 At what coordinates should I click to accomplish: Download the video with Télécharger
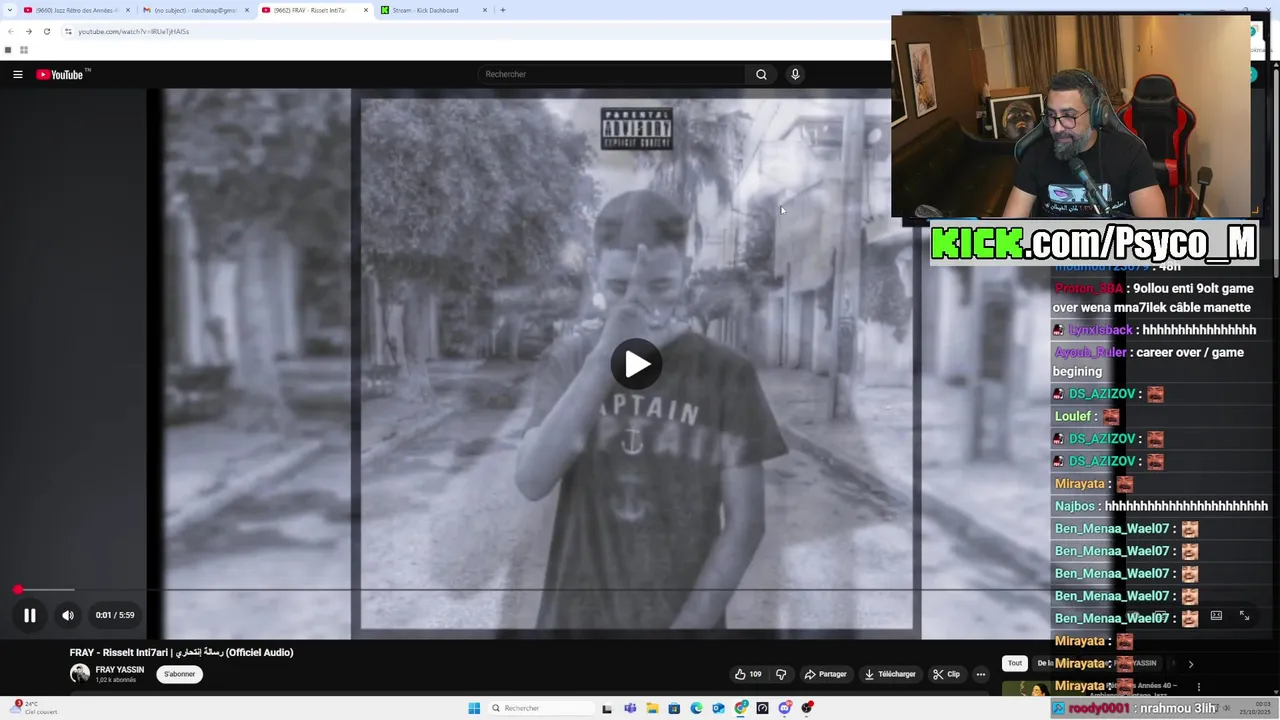click(890, 674)
